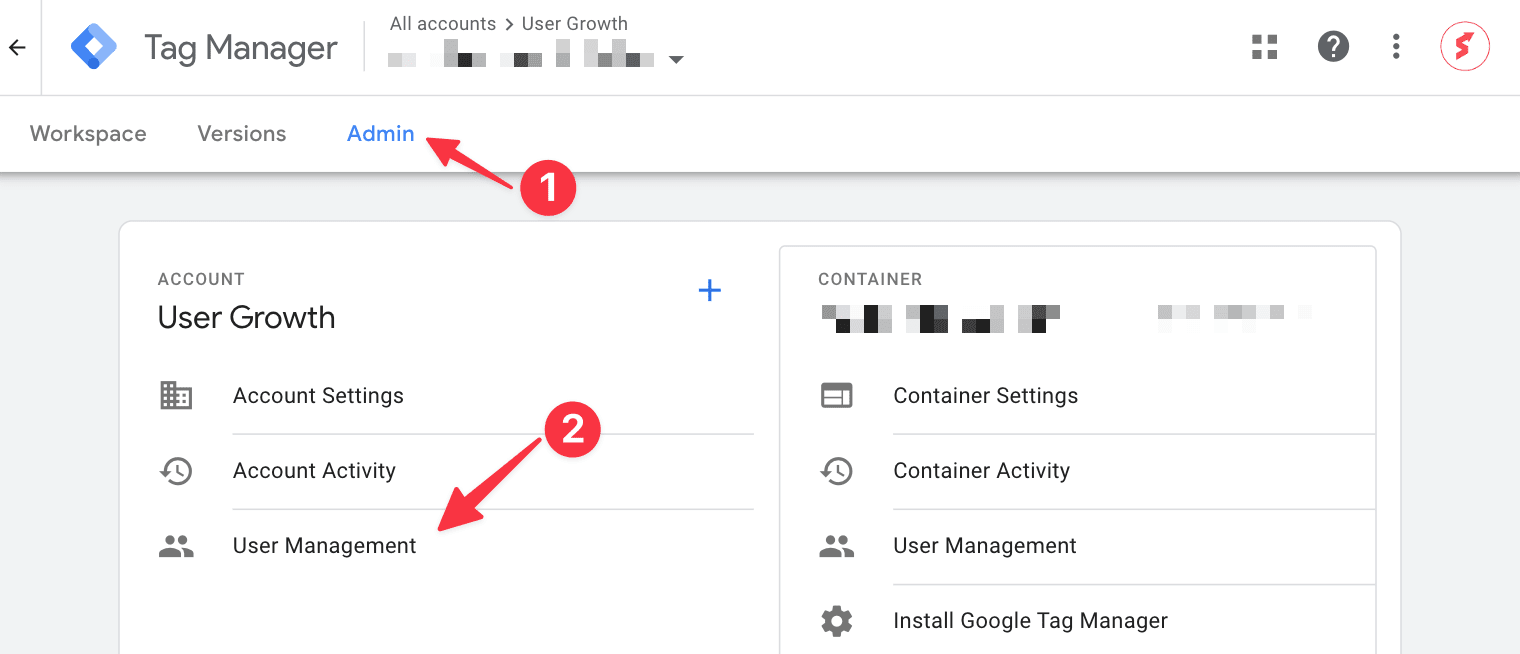Click the blue plus to create account
This screenshot has width=1520, height=654.
pyautogui.click(x=710, y=290)
